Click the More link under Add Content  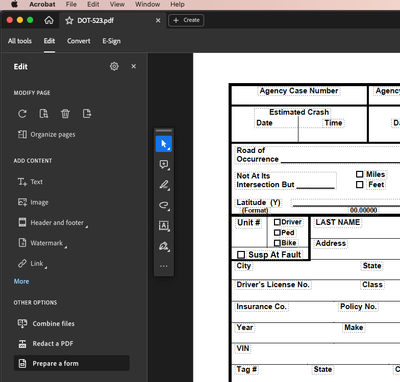(21, 281)
